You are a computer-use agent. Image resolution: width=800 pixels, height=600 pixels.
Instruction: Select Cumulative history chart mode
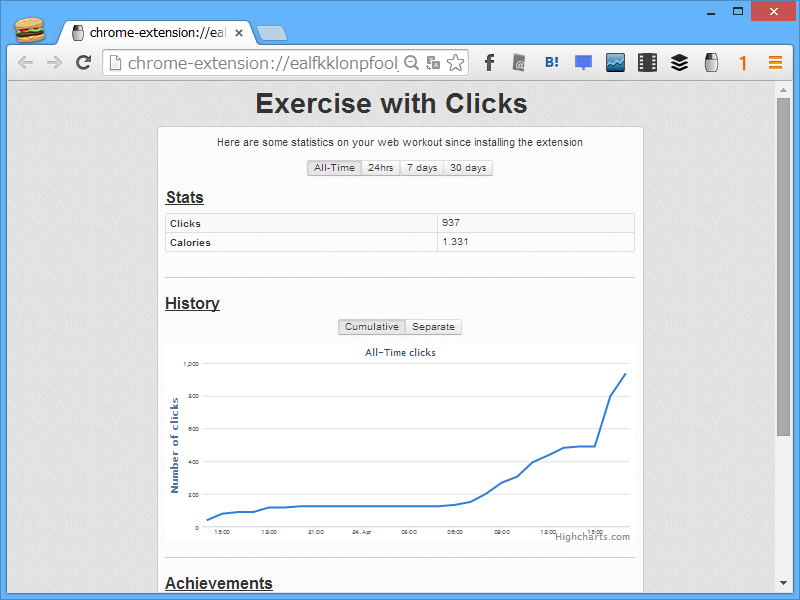point(372,327)
